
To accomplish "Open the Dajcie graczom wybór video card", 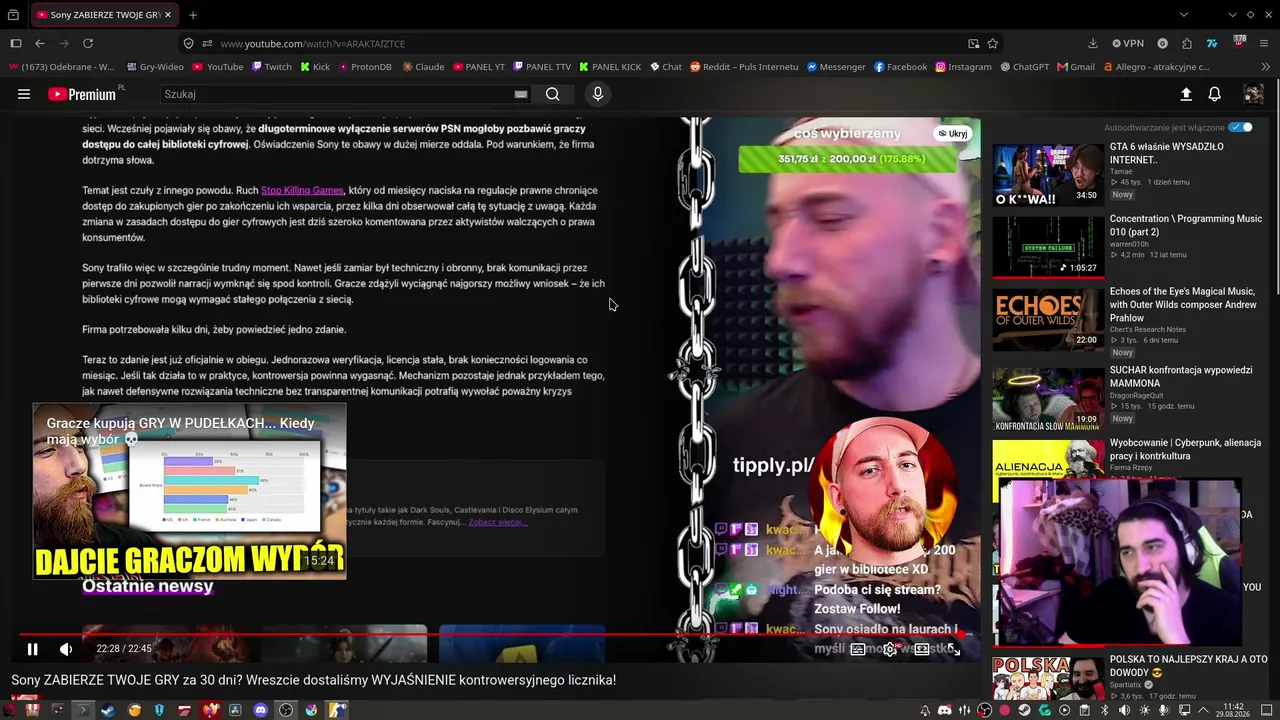I will [190, 491].
